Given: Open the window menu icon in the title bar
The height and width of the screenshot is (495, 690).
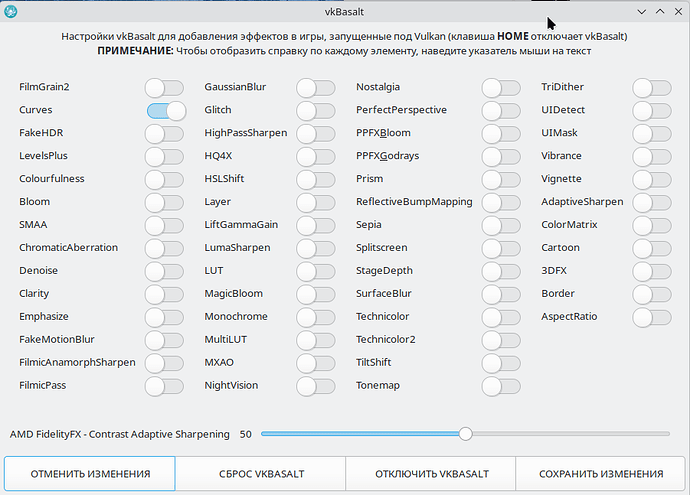Looking at the screenshot, I should tap(12, 12).
